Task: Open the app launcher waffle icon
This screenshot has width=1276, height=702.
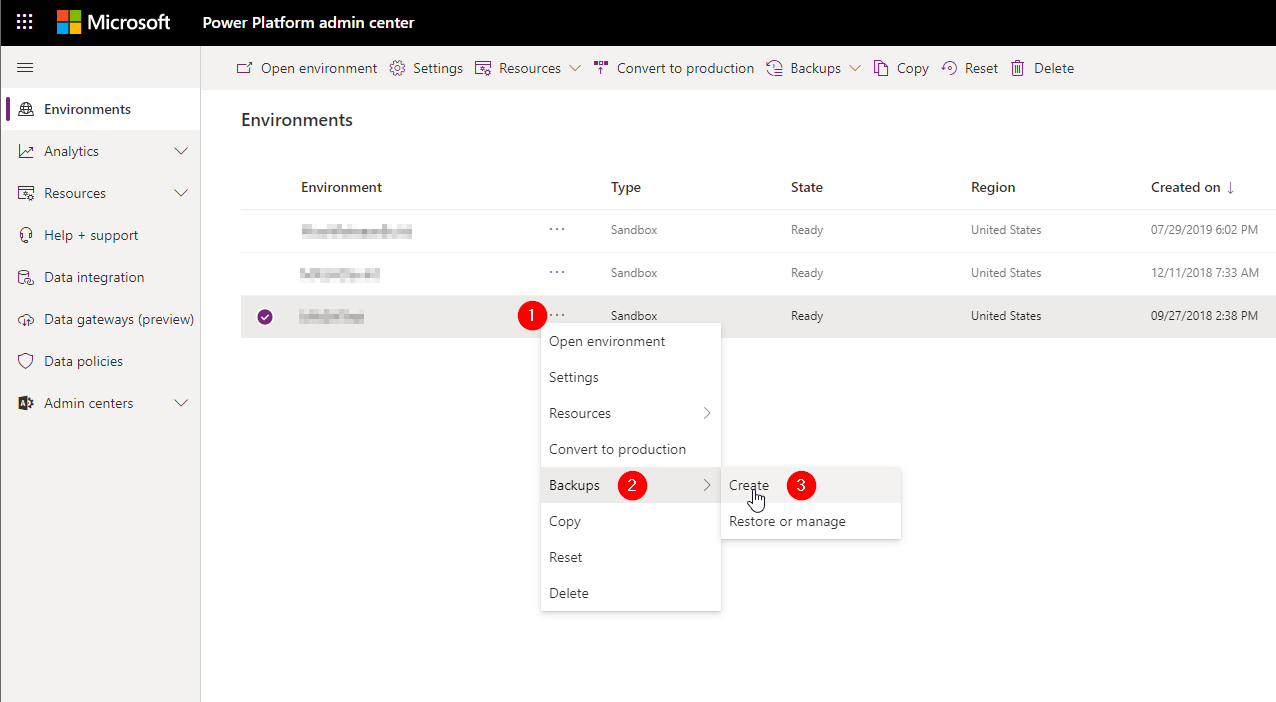Action: click(x=25, y=22)
